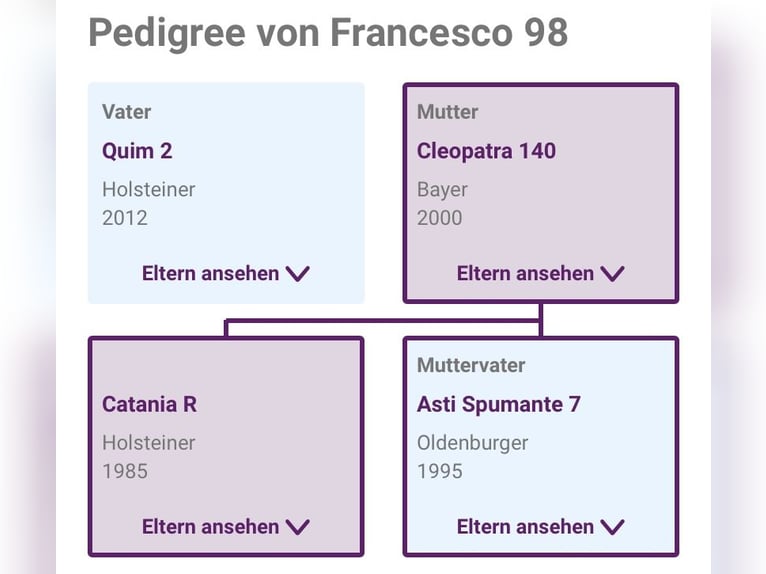
Task: Click the chevron icon under Asti Spumante 7
Action: coord(612,527)
